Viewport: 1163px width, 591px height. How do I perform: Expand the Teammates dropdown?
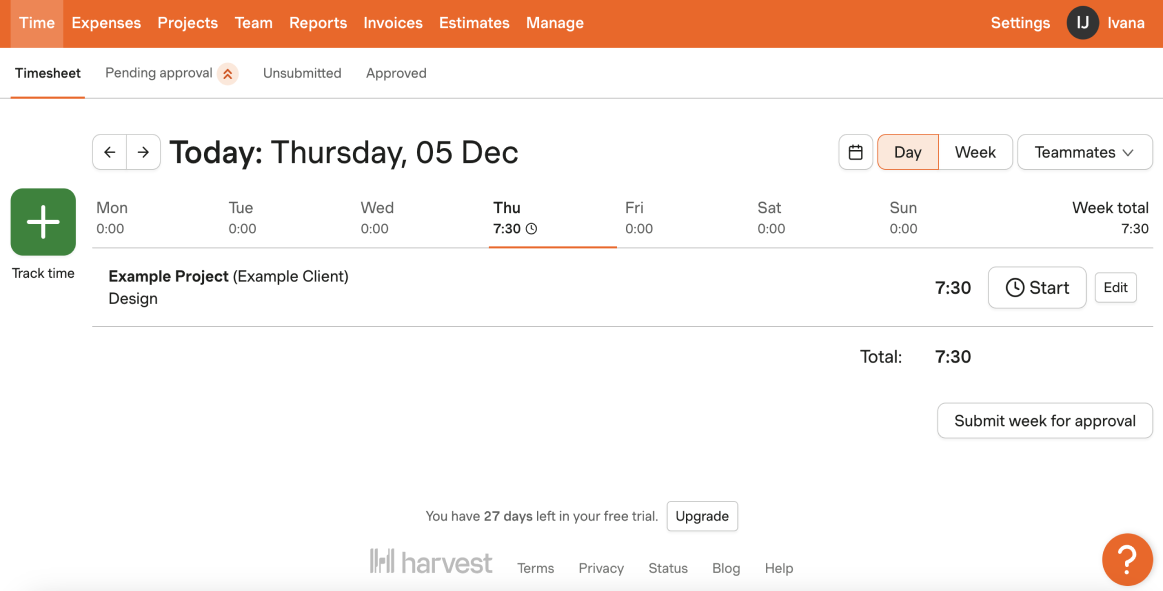click(1084, 152)
